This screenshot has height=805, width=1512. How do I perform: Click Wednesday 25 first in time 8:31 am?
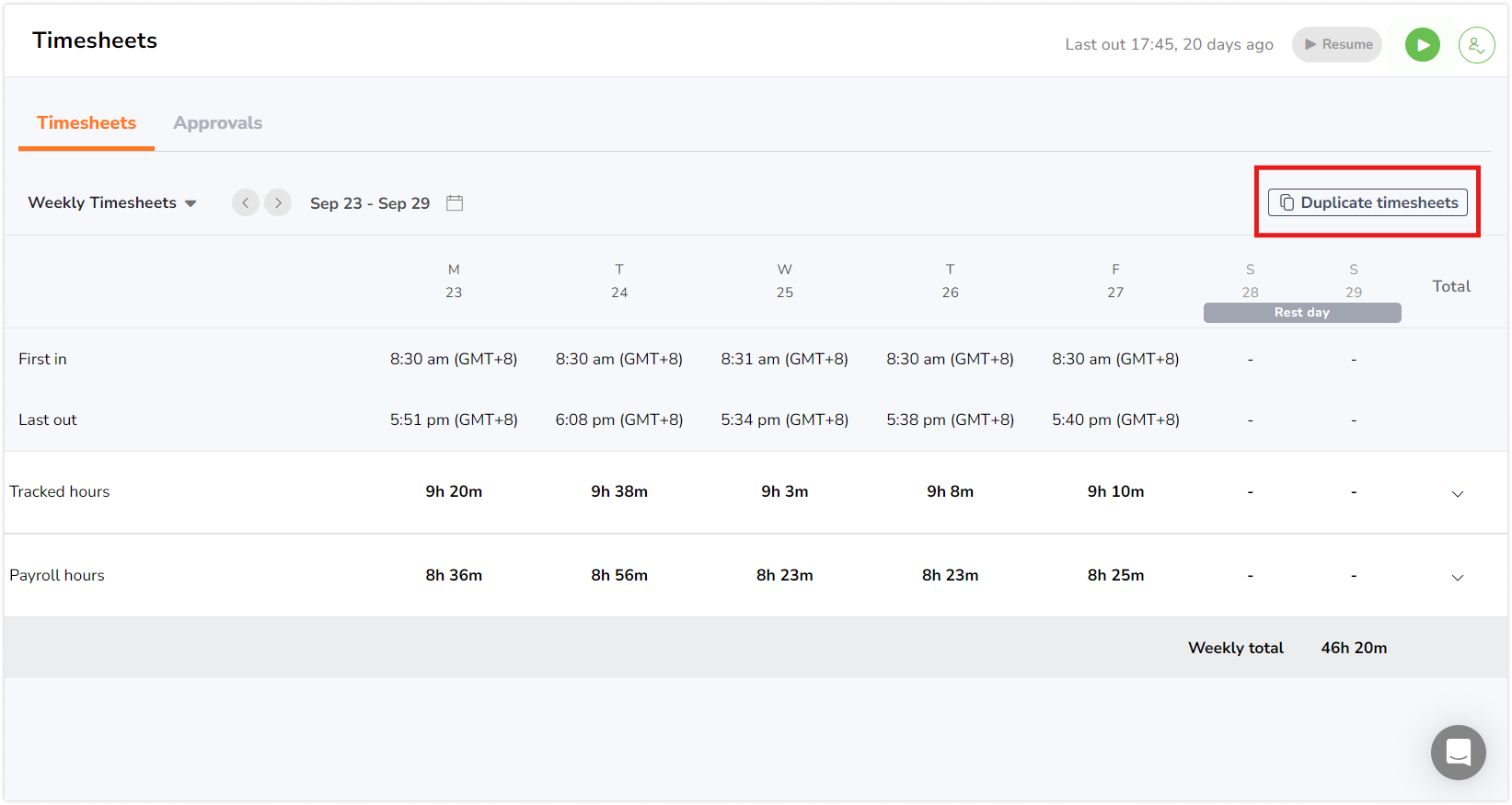(x=784, y=359)
